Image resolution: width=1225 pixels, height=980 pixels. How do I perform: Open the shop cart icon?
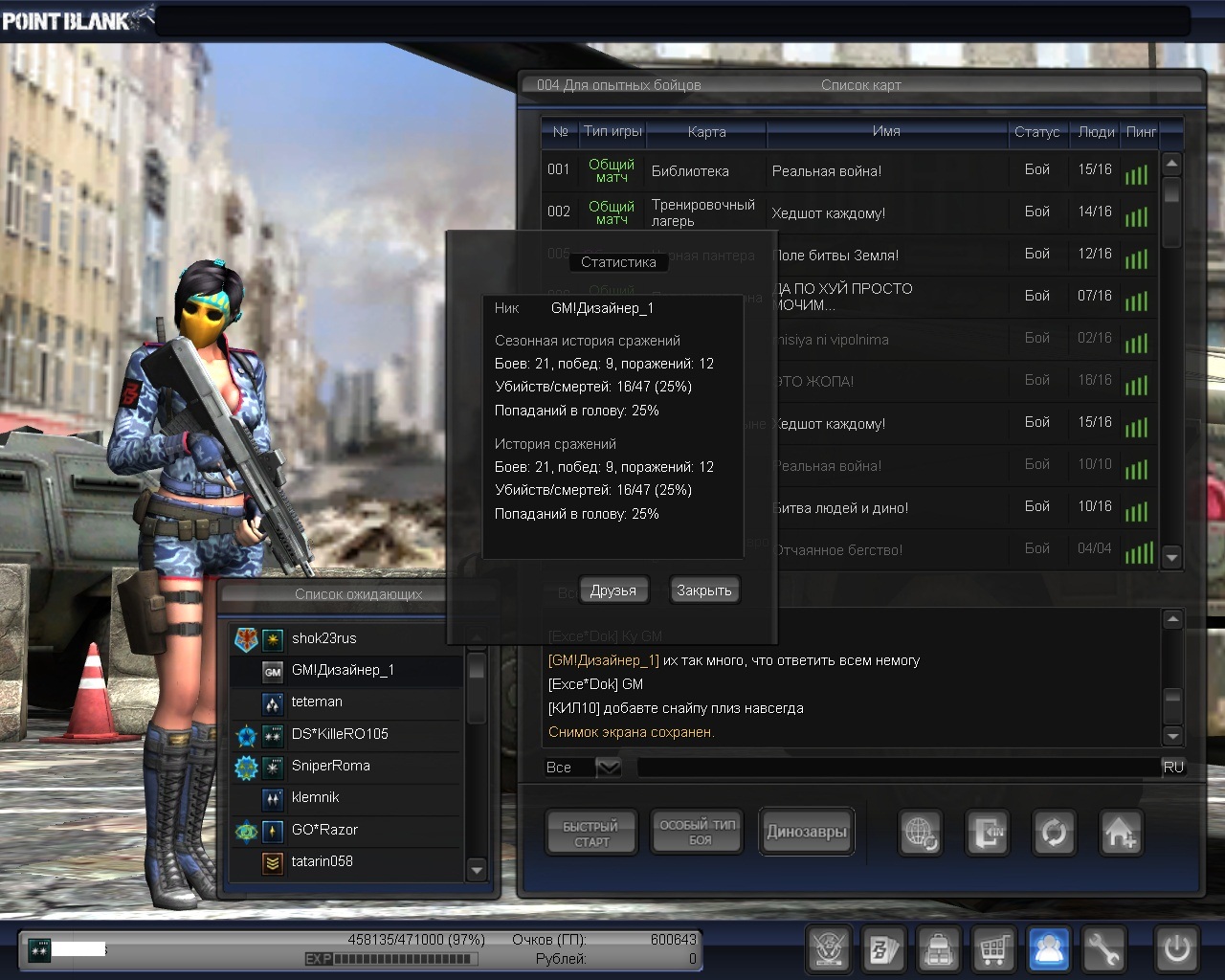(994, 948)
